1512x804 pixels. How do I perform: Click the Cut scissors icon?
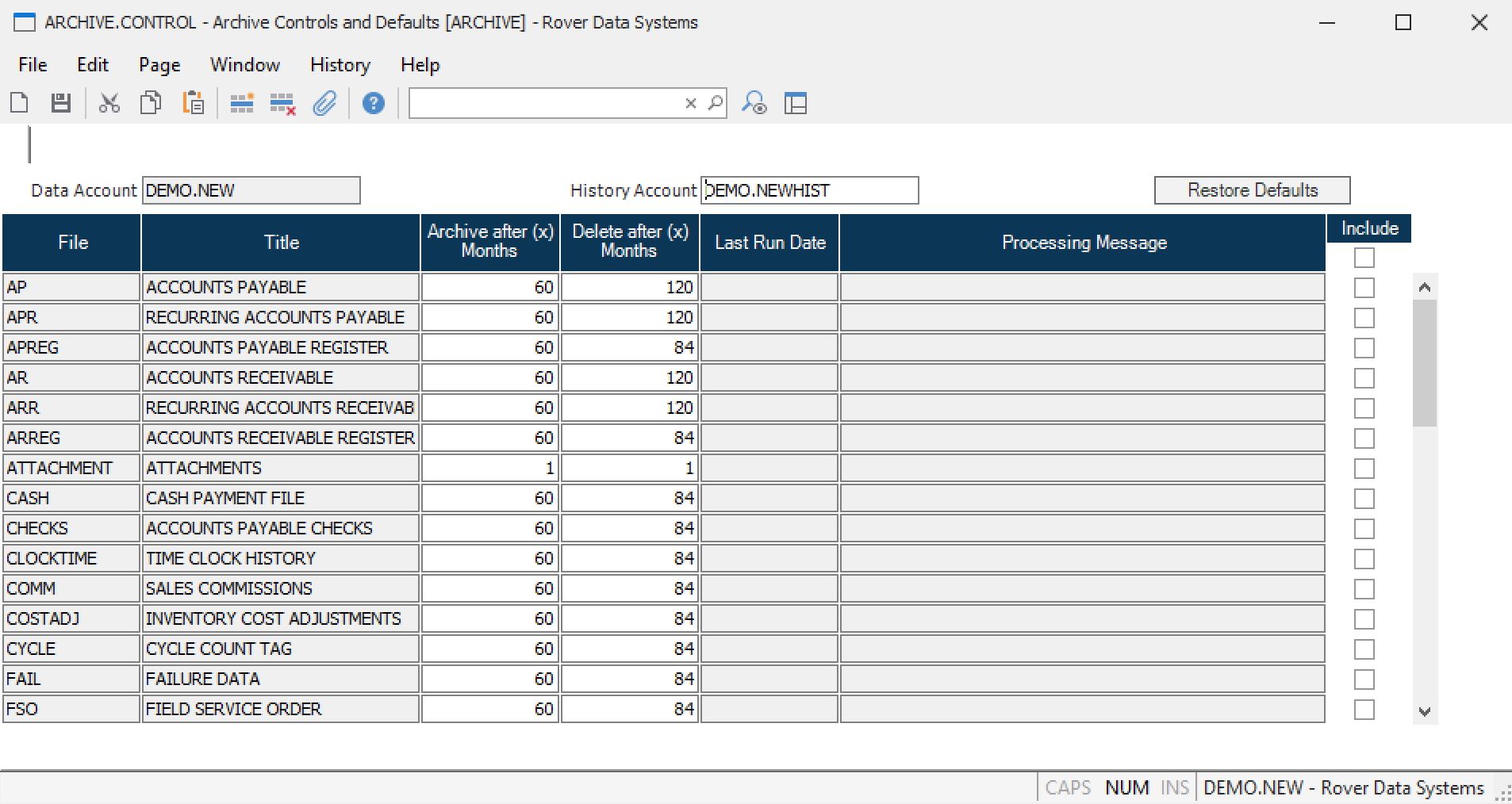pyautogui.click(x=109, y=103)
